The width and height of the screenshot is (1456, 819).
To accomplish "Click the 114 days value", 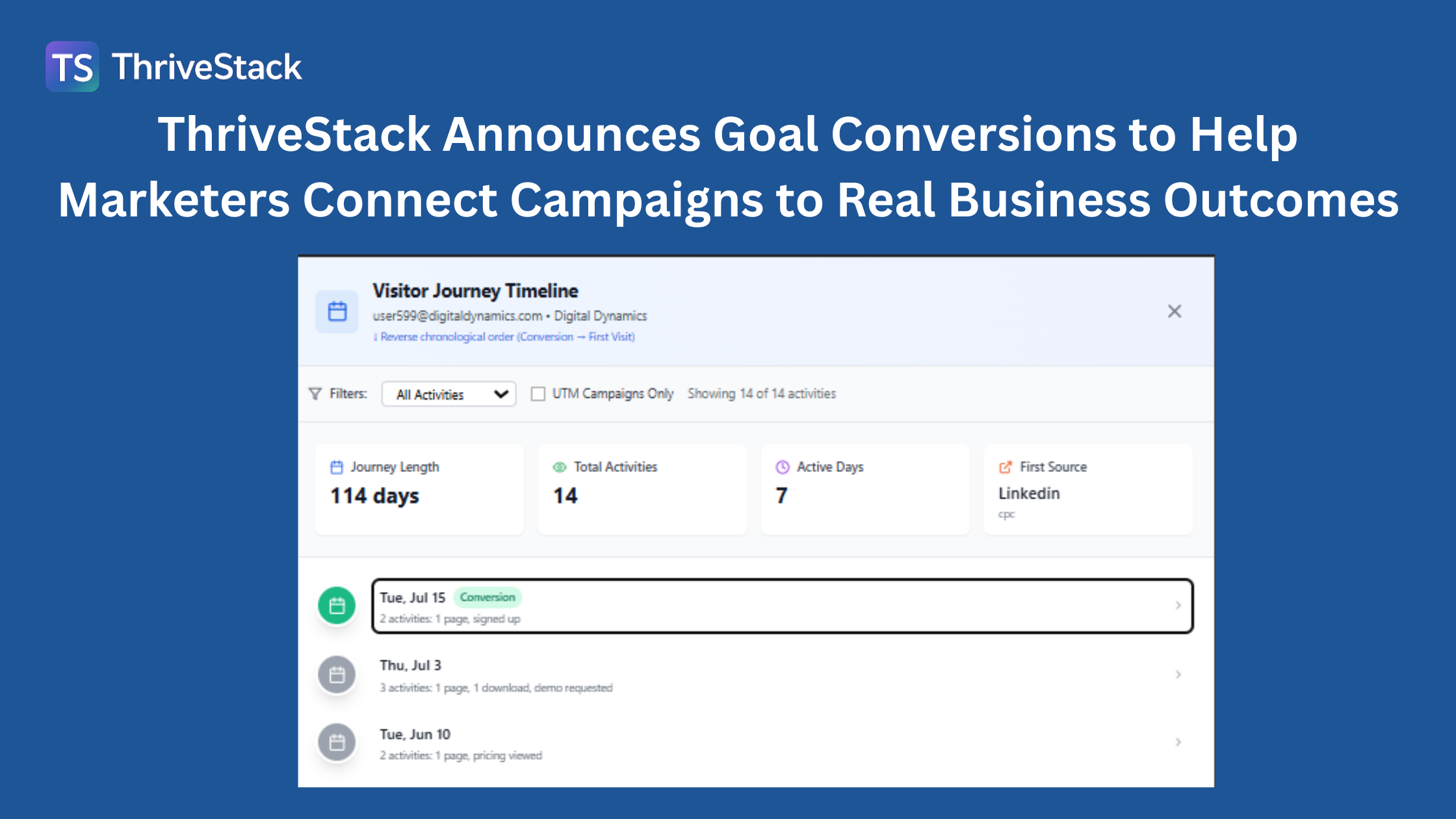I will pyautogui.click(x=374, y=496).
